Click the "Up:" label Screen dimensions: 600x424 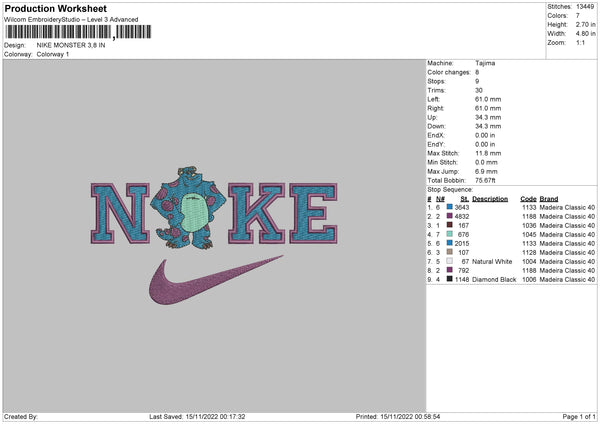pyautogui.click(x=432, y=117)
